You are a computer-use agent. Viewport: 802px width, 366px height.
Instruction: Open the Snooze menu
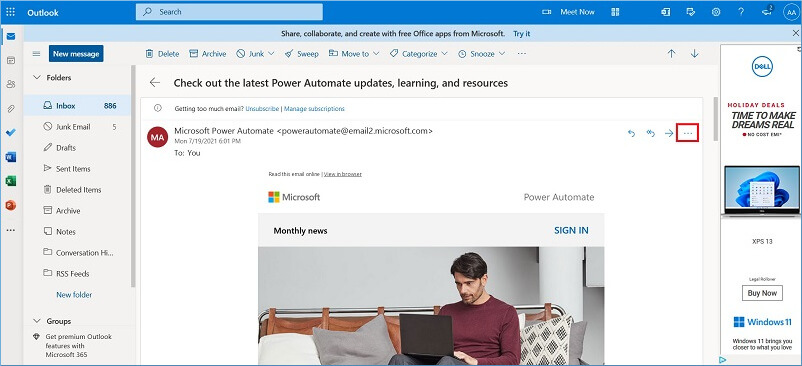(482, 54)
